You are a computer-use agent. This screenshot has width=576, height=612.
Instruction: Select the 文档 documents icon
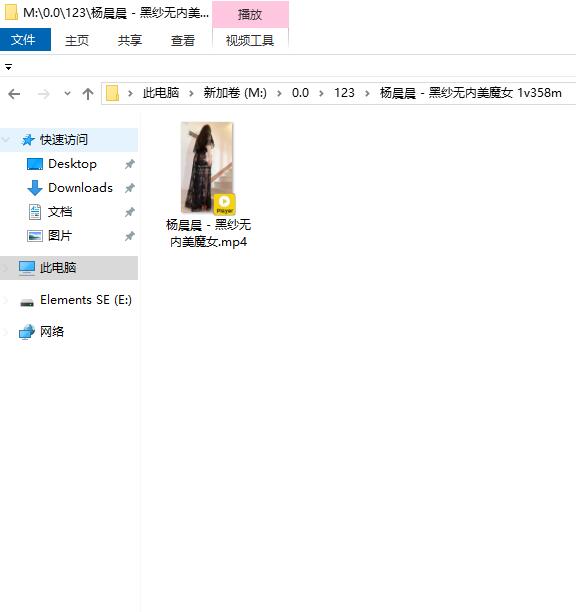(x=35, y=212)
